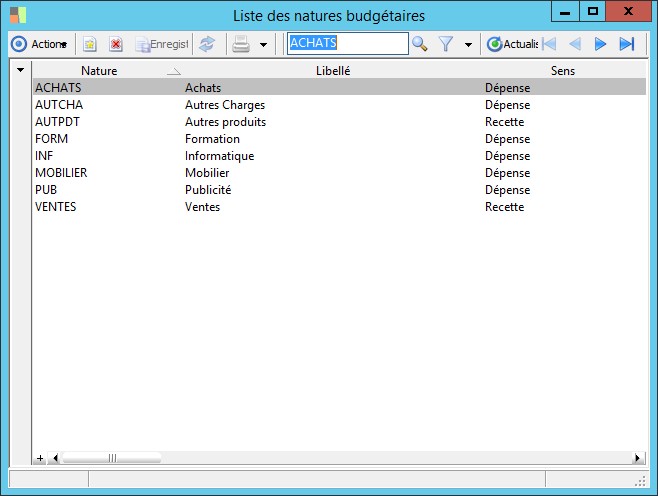Open the Actions menu
Viewport: 658px width, 496px height.
point(39,44)
